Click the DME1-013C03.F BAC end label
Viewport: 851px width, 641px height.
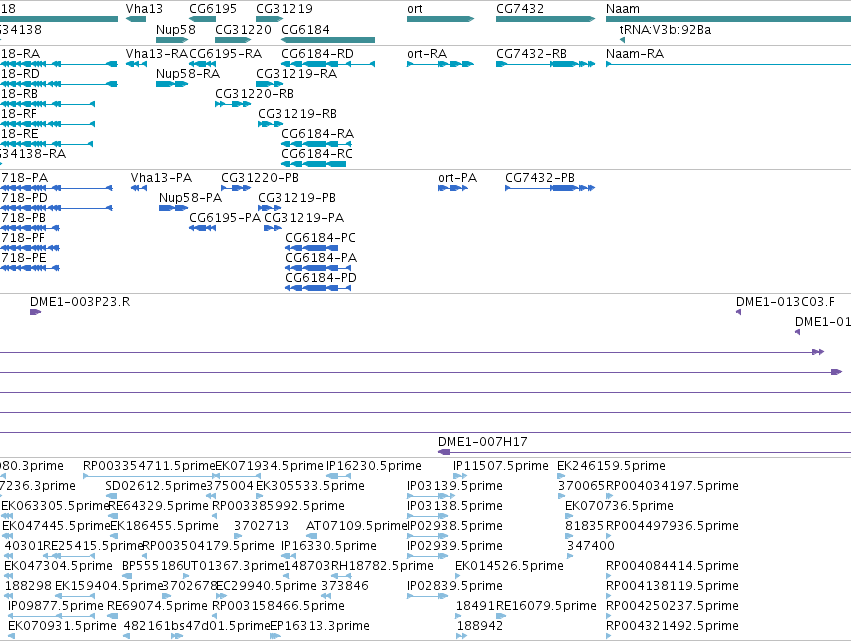(785, 302)
